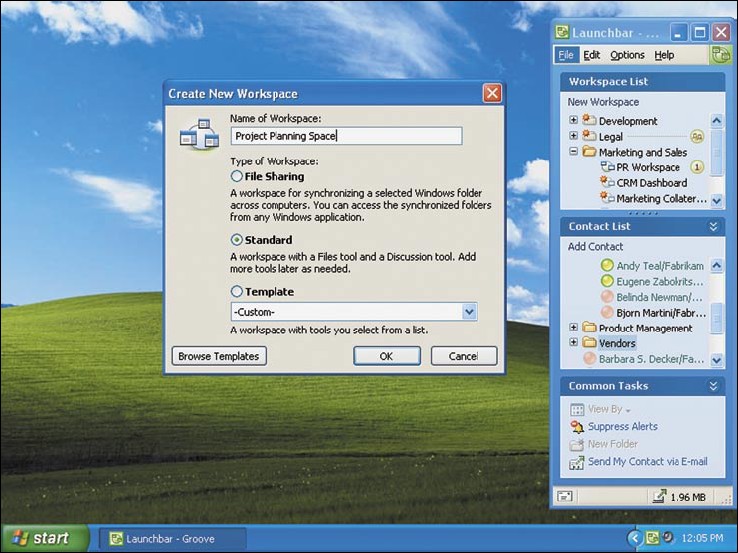Click the Groove icon in system tray
Viewport: 738px width, 553px height.
(652, 539)
